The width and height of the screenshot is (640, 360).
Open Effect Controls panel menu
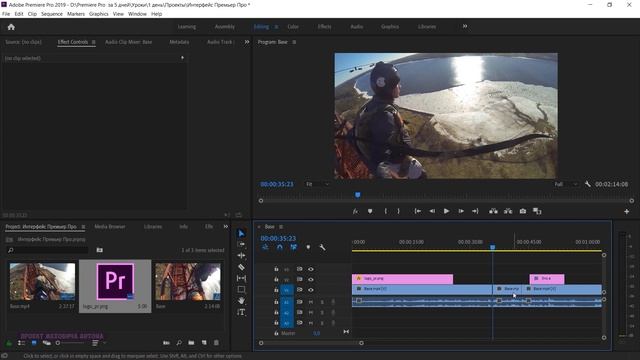pyautogui.click(x=93, y=42)
